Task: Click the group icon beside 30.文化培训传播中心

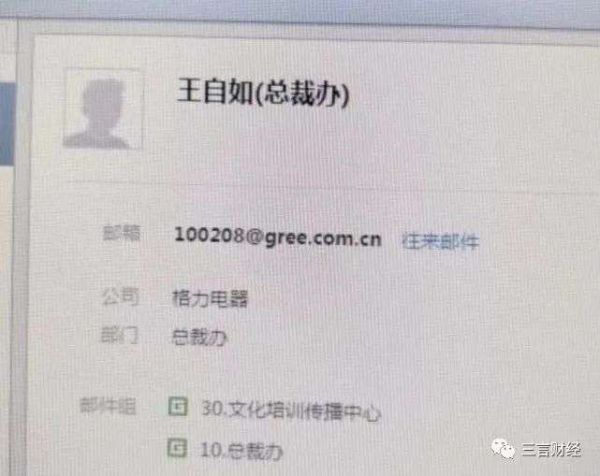Action: pos(178,406)
